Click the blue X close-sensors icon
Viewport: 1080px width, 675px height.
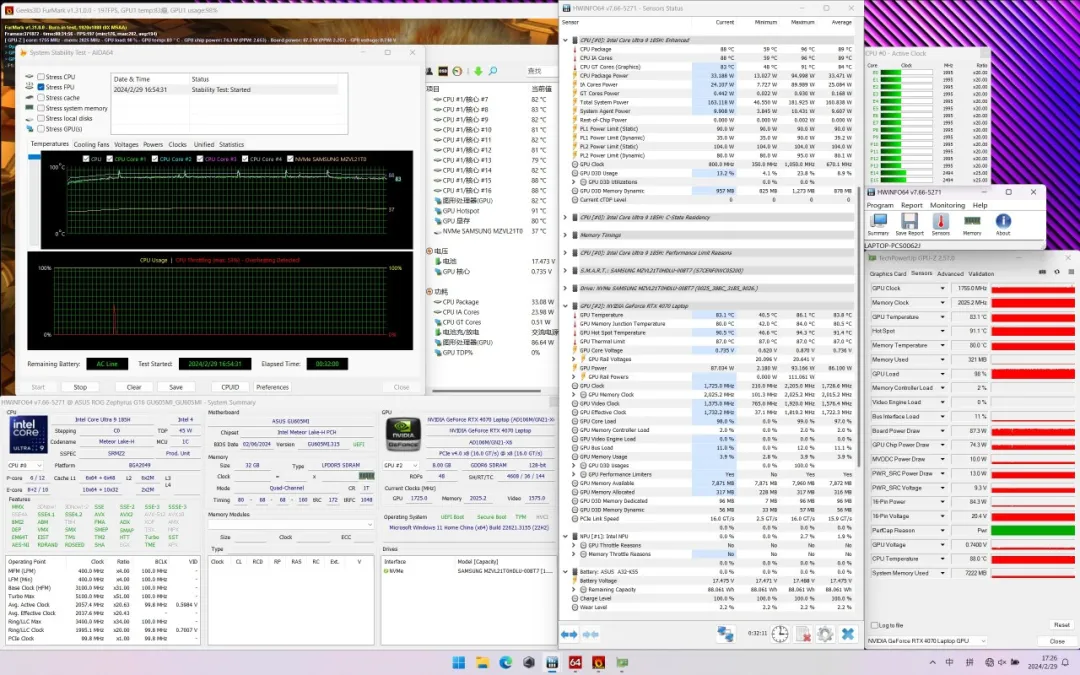point(848,634)
